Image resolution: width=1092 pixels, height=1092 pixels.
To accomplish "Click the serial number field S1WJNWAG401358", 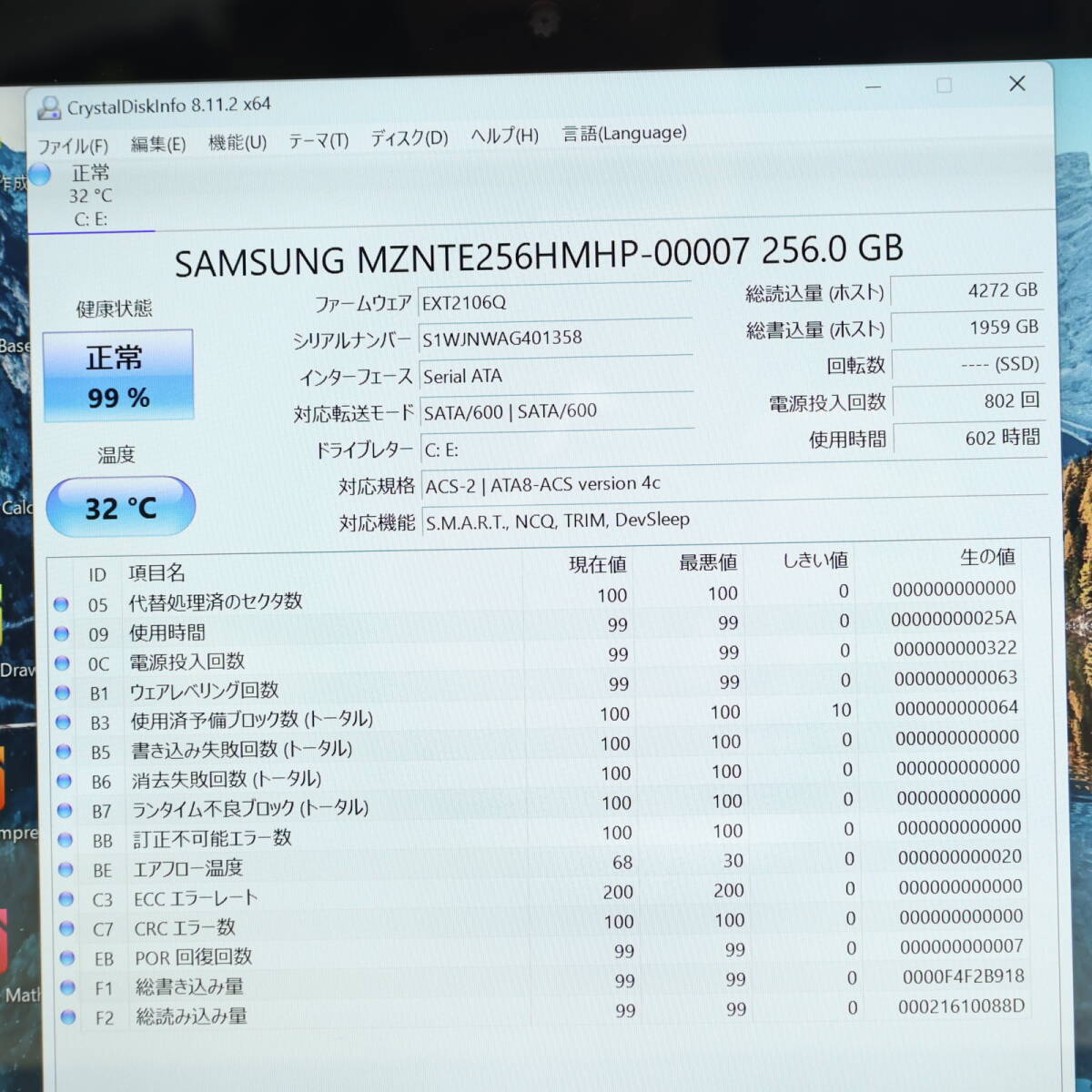I will pyautogui.click(x=556, y=338).
